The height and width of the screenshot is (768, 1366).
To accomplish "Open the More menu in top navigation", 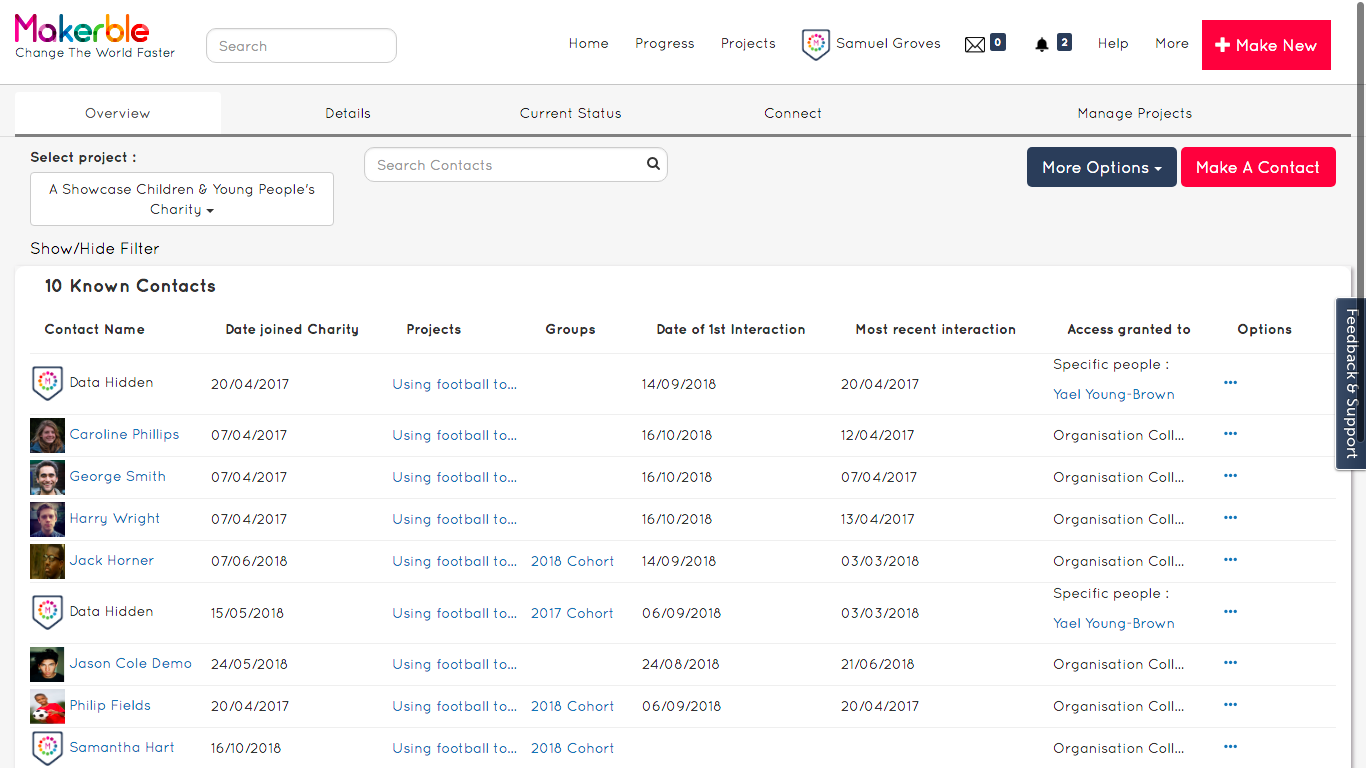I will coord(1172,44).
